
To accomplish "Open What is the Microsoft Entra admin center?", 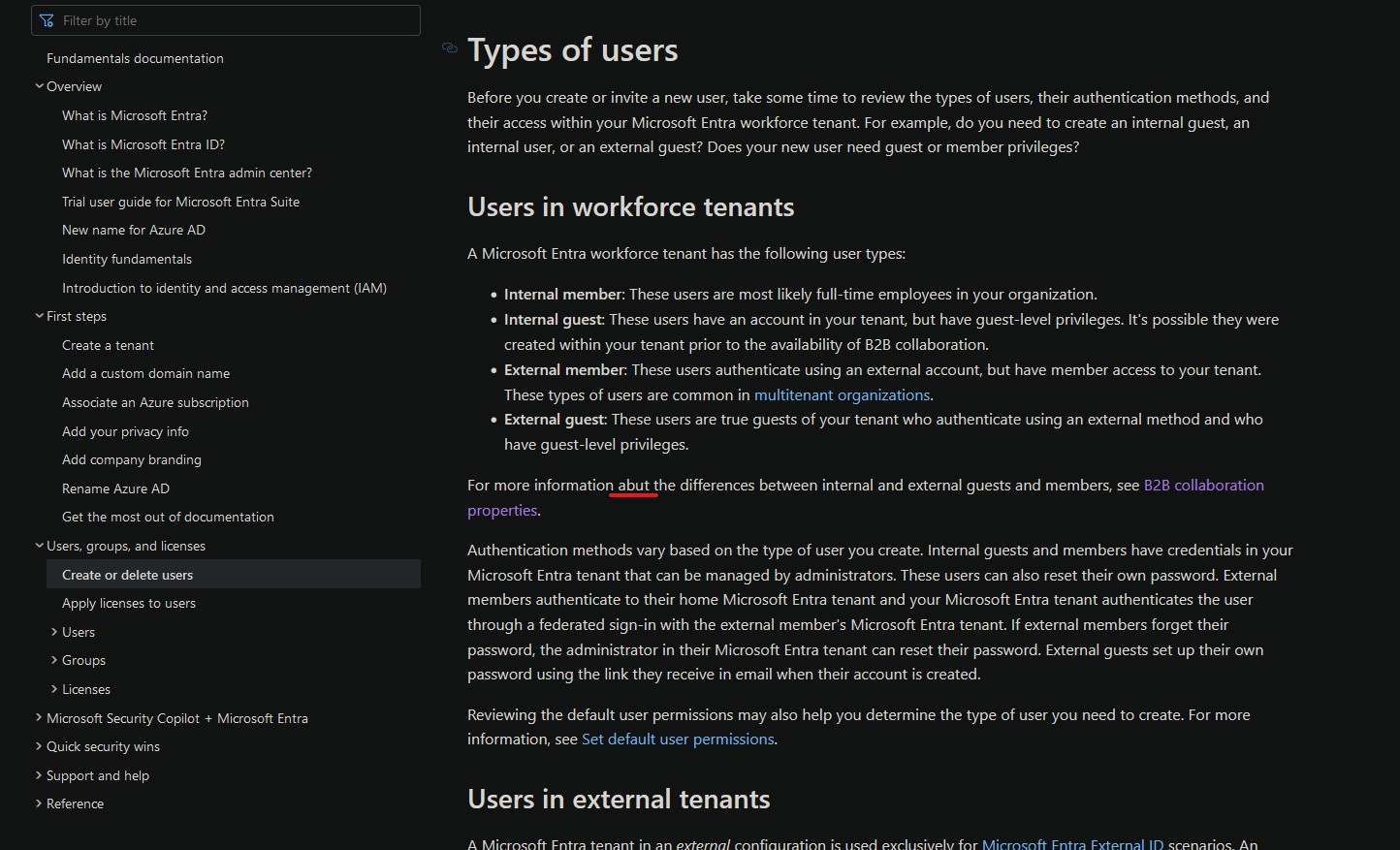I will coord(187,173).
